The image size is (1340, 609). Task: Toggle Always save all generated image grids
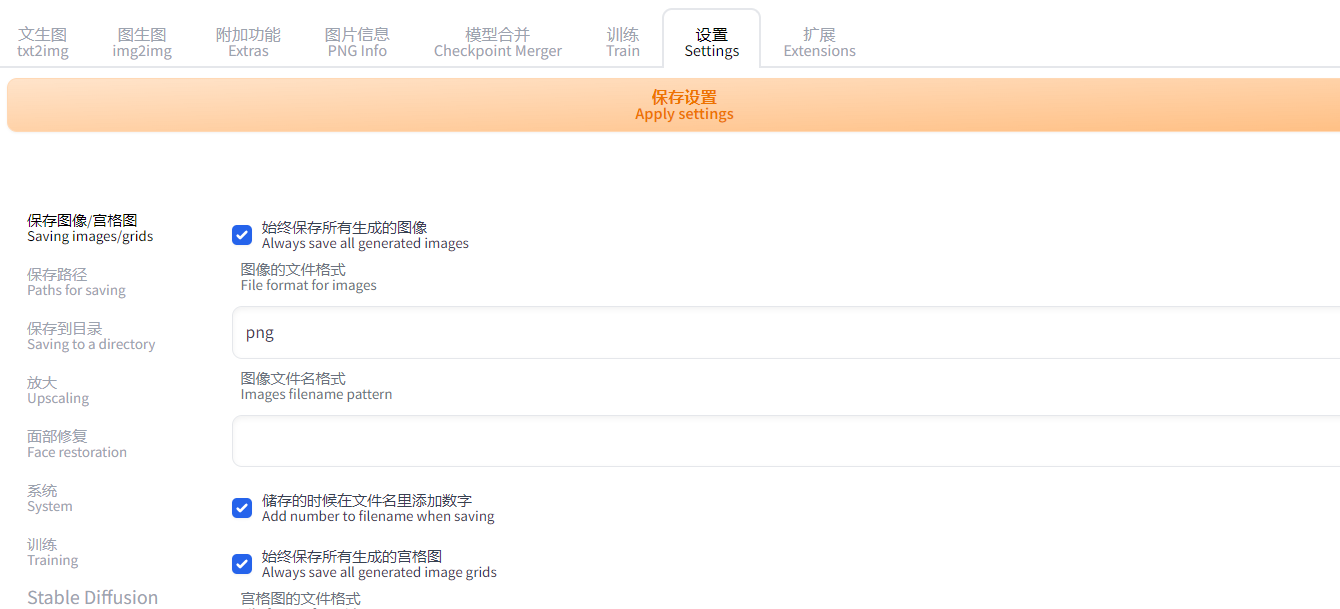pyautogui.click(x=242, y=564)
